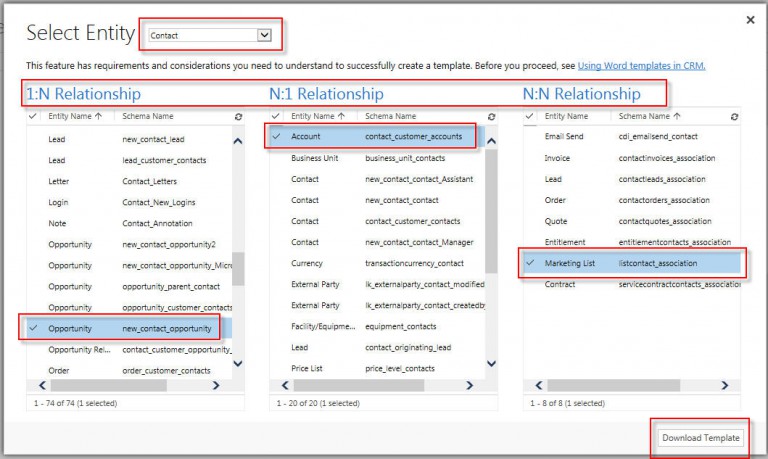Select the Note Contact_Annotation row
The image size is (768, 459).
(129, 224)
